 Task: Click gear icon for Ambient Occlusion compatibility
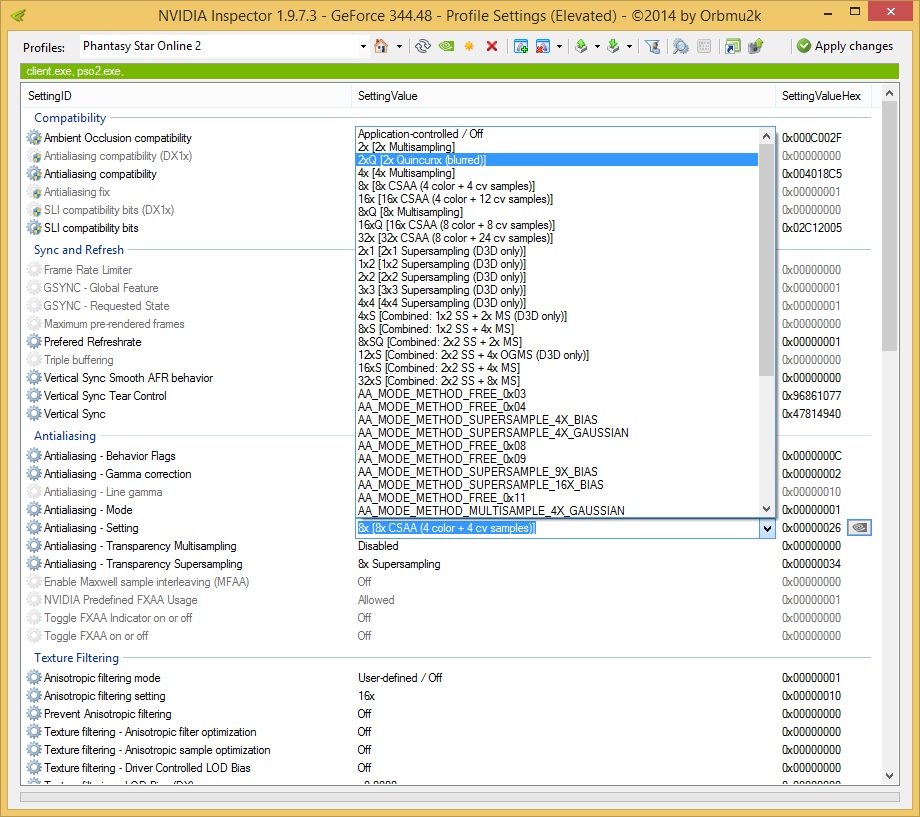coord(34,138)
